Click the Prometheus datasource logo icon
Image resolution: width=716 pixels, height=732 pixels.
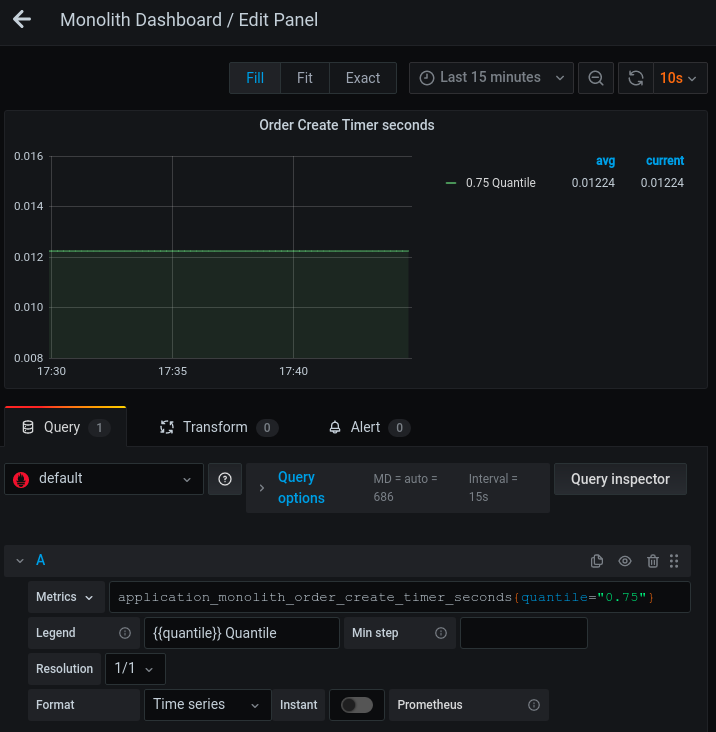[x=21, y=479]
